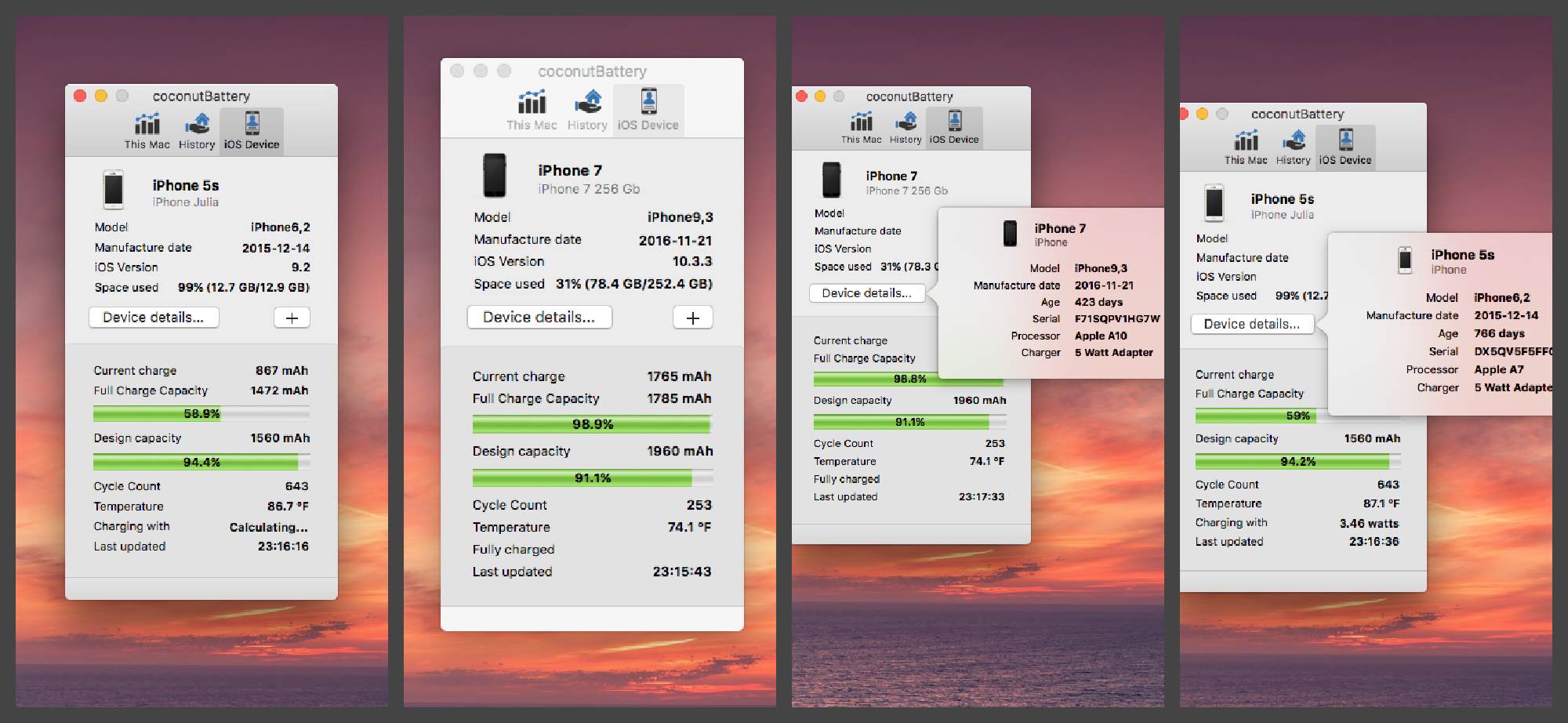Click History icon in window showing 1765 mAh
The width and height of the screenshot is (1568, 723).
(x=587, y=103)
